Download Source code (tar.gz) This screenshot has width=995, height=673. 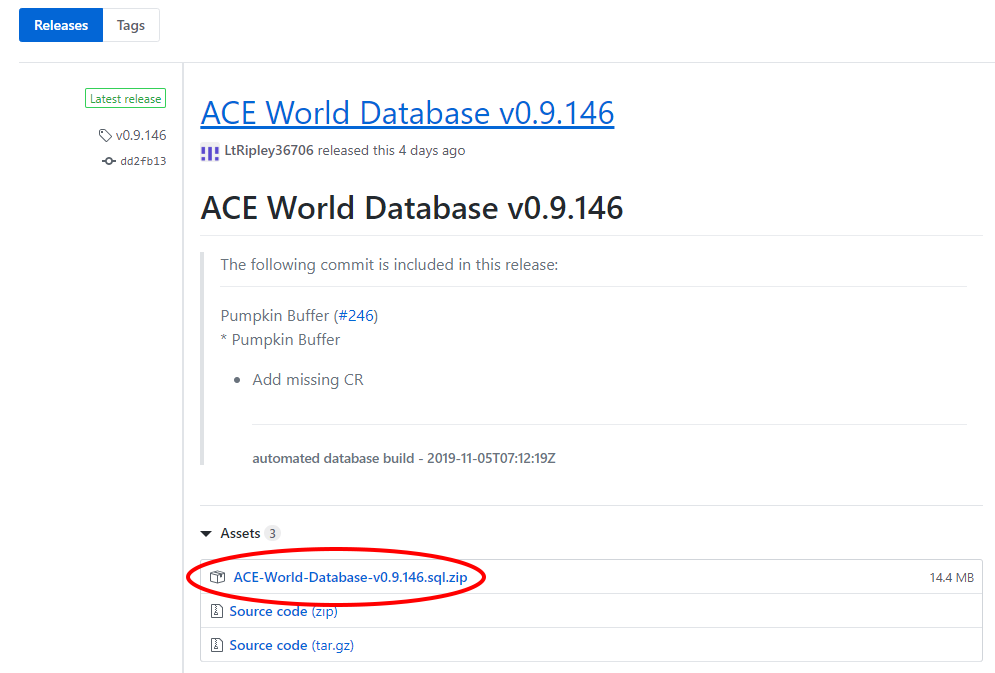point(292,645)
